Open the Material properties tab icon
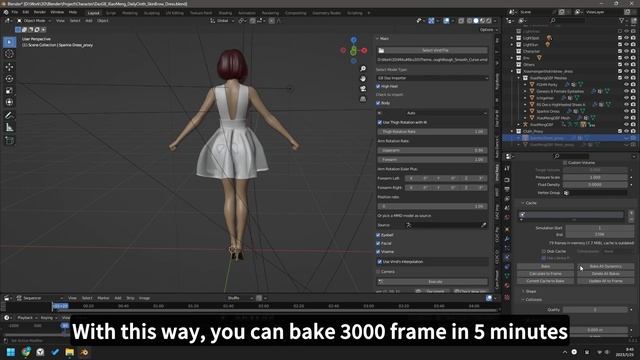640x360 pixels. (x=507, y=286)
